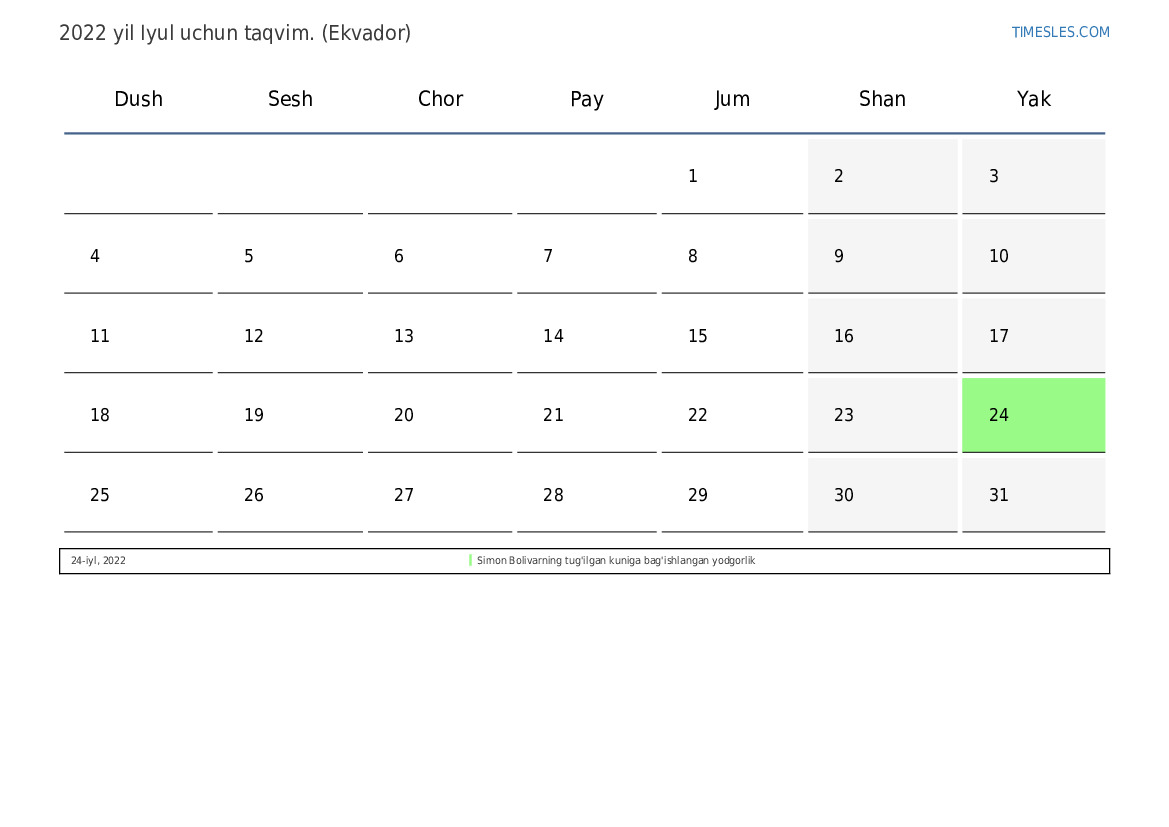Image resolution: width=1169 pixels, height=827 pixels.
Task: Open the TIMESLES.COM link
Action: coord(1060,32)
